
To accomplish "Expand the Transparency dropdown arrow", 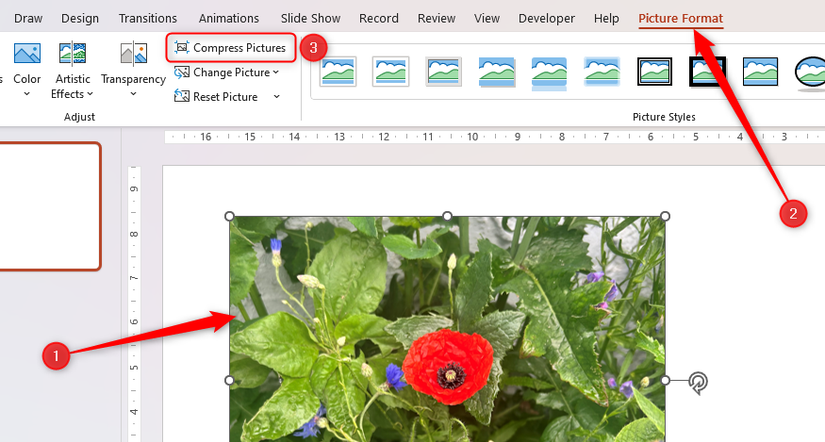I will tap(134, 94).
